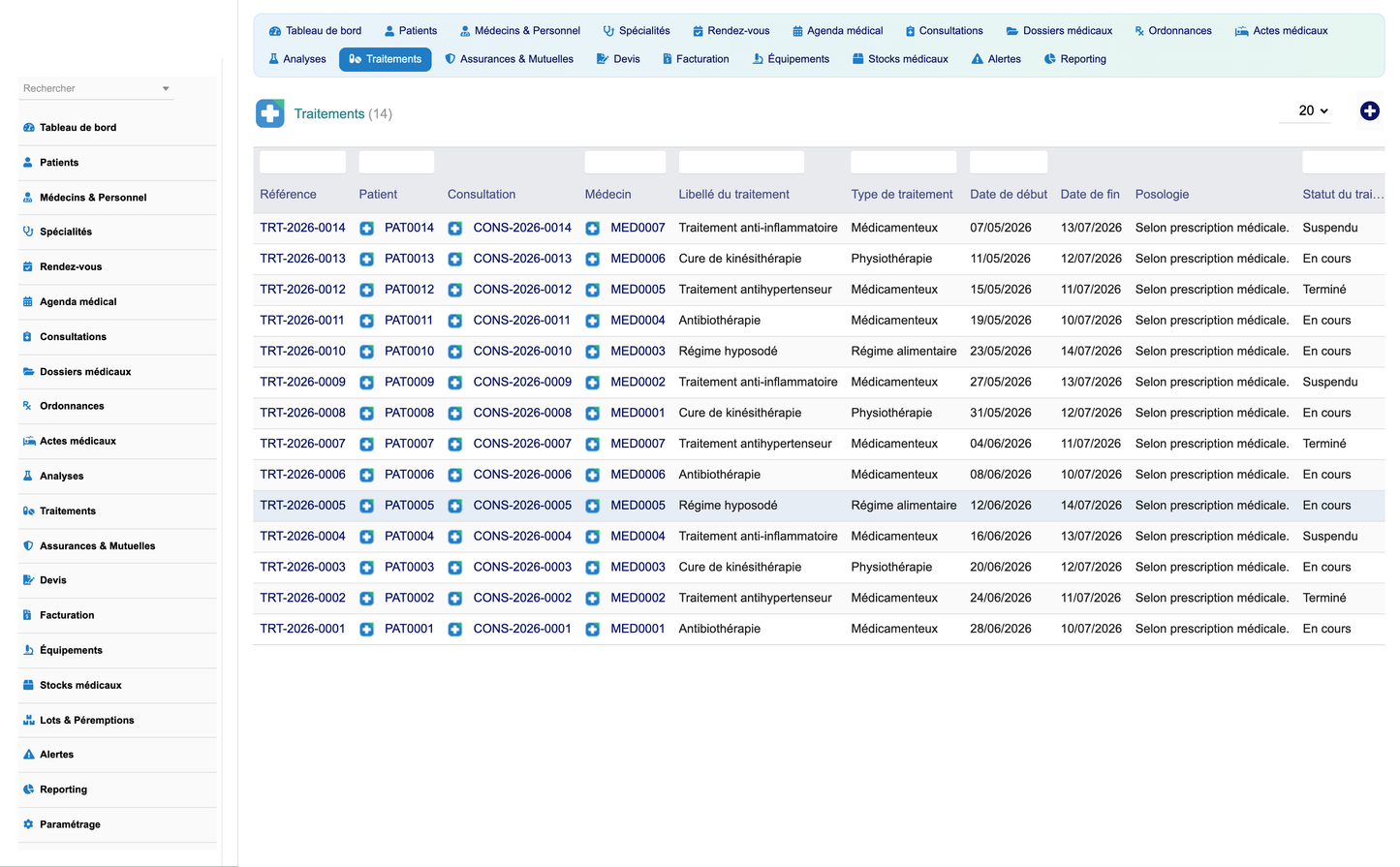Click sidebar Paramétrage gear icon
Image resolution: width=1400 pixels, height=867 pixels.
tap(28, 824)
